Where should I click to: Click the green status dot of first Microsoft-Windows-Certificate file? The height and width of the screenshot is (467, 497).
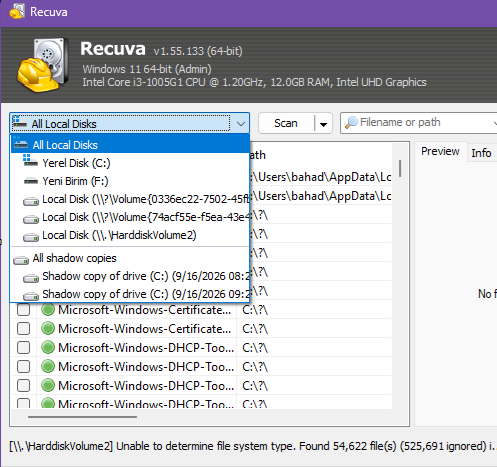coord(48,310)
